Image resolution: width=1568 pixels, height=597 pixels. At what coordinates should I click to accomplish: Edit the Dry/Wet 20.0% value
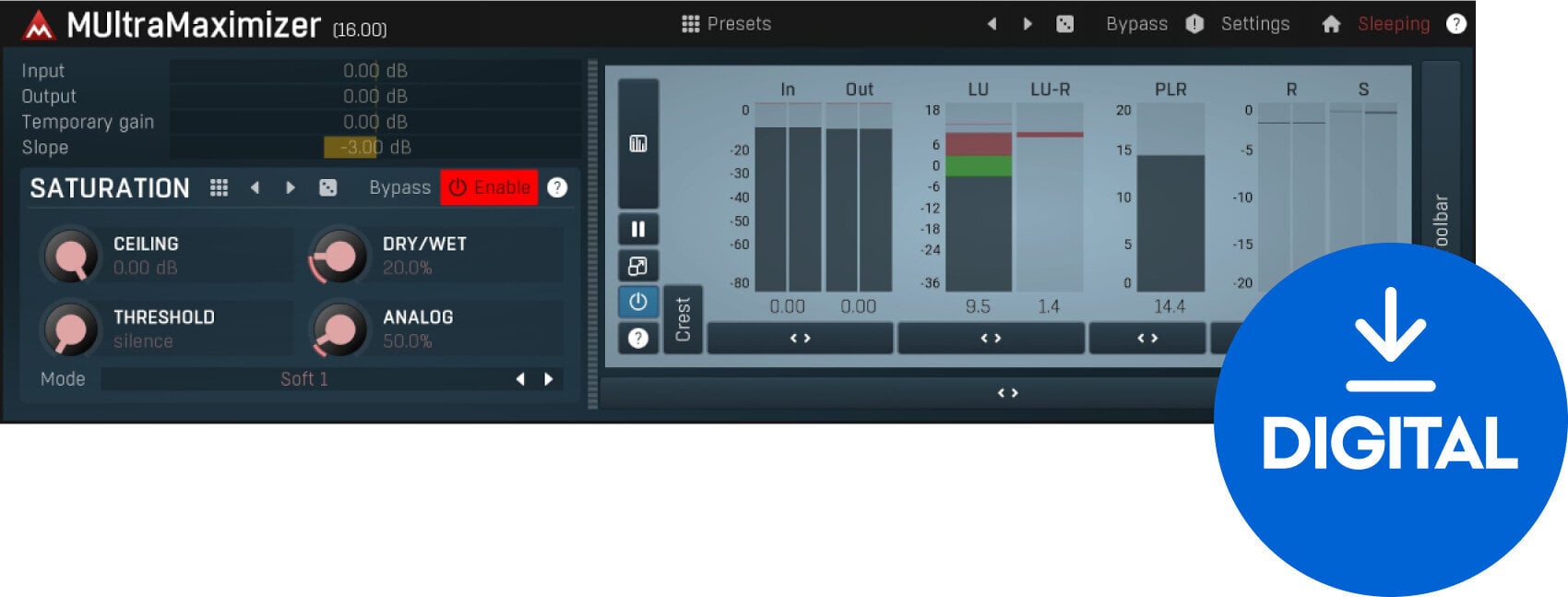tap(407, 268)
